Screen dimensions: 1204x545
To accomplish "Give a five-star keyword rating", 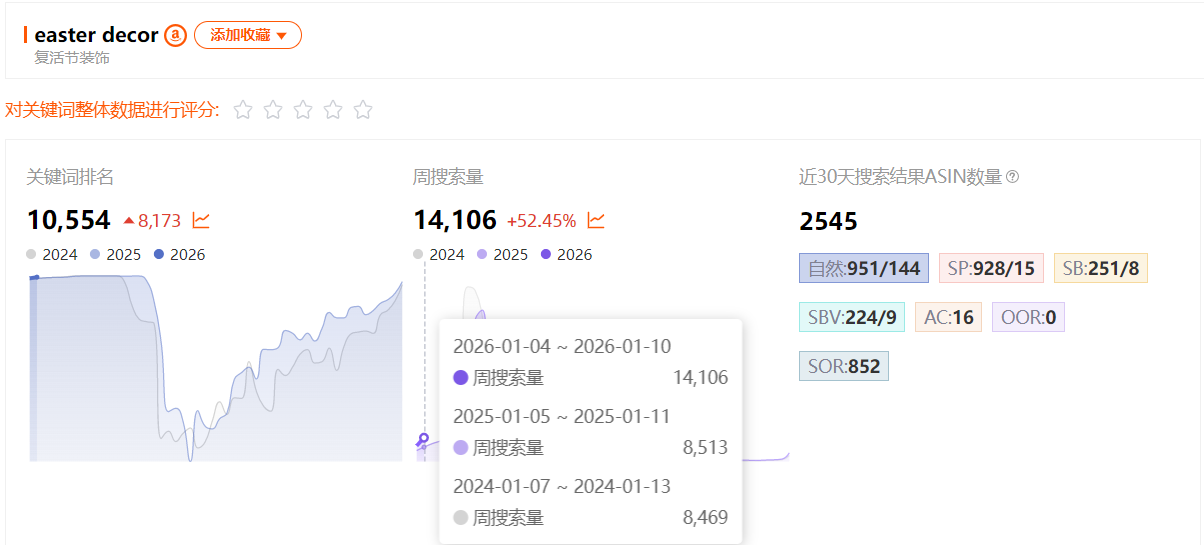I will (x=363, y=110).
